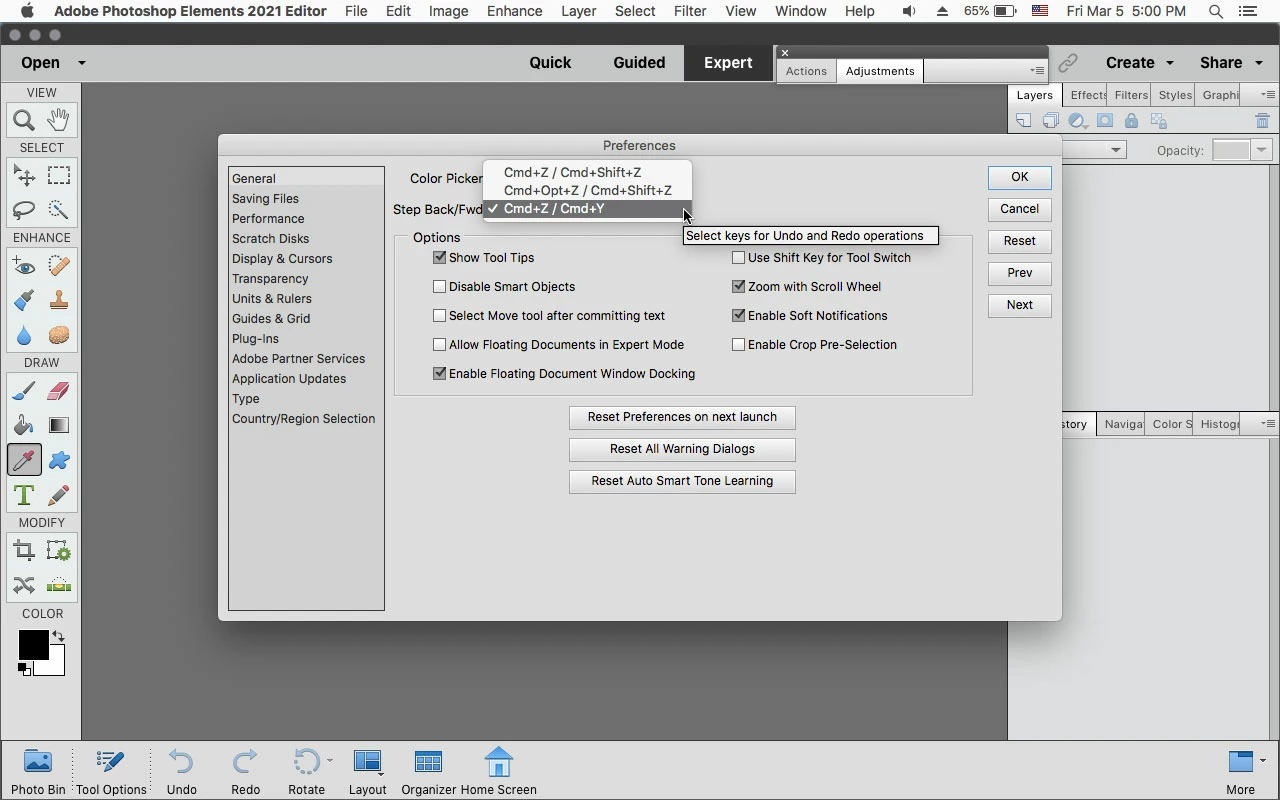Toggle Enable Floating Document Window Docking
The image size is (1280, 800).
[439, 373]
